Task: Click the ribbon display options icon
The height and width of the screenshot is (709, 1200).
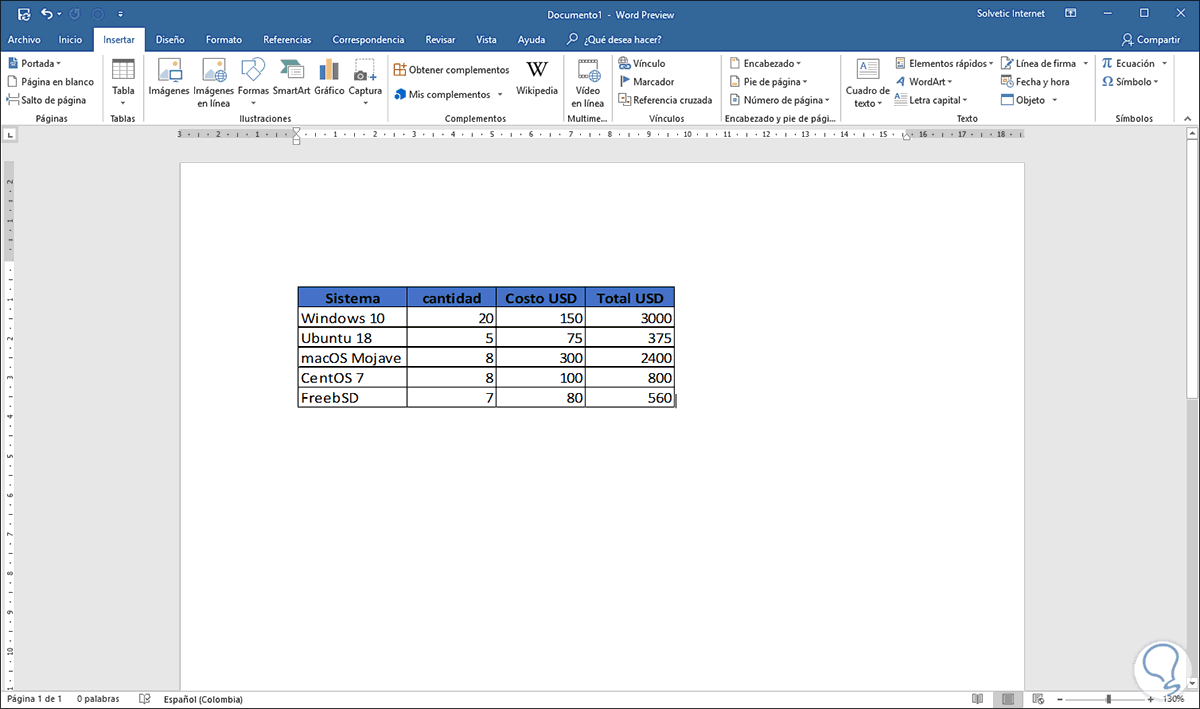Action: [1070, 14]
